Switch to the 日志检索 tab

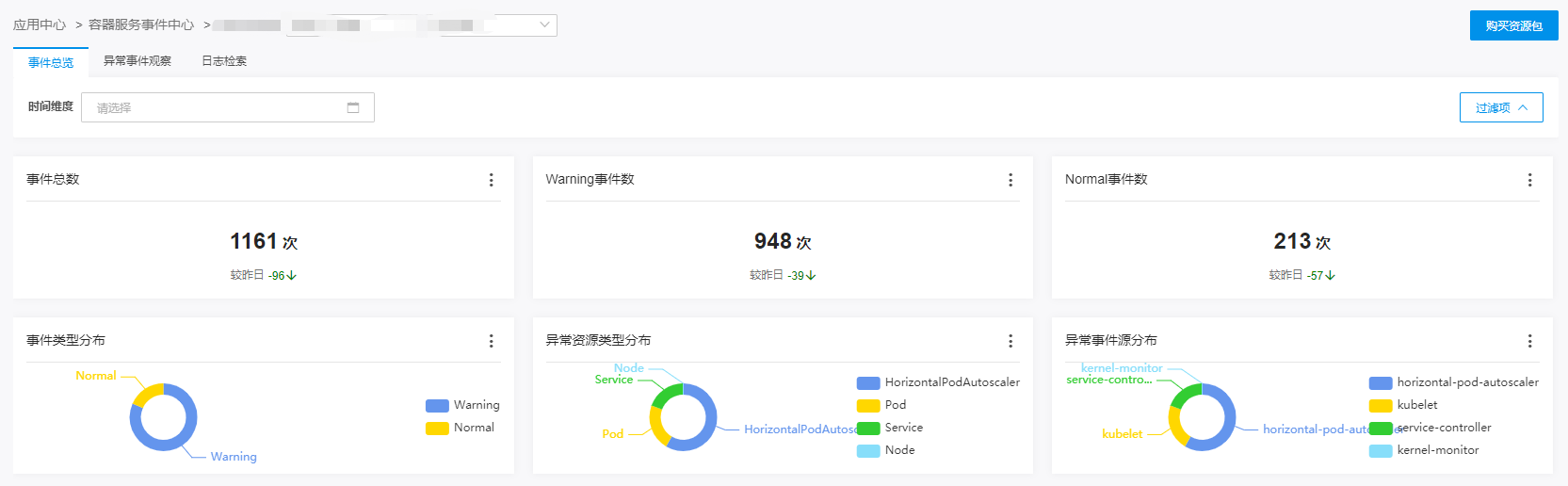224,61
